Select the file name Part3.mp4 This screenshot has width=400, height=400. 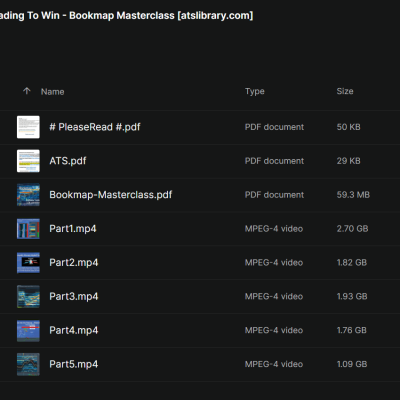pyautogui.click(x=74, y=296)
